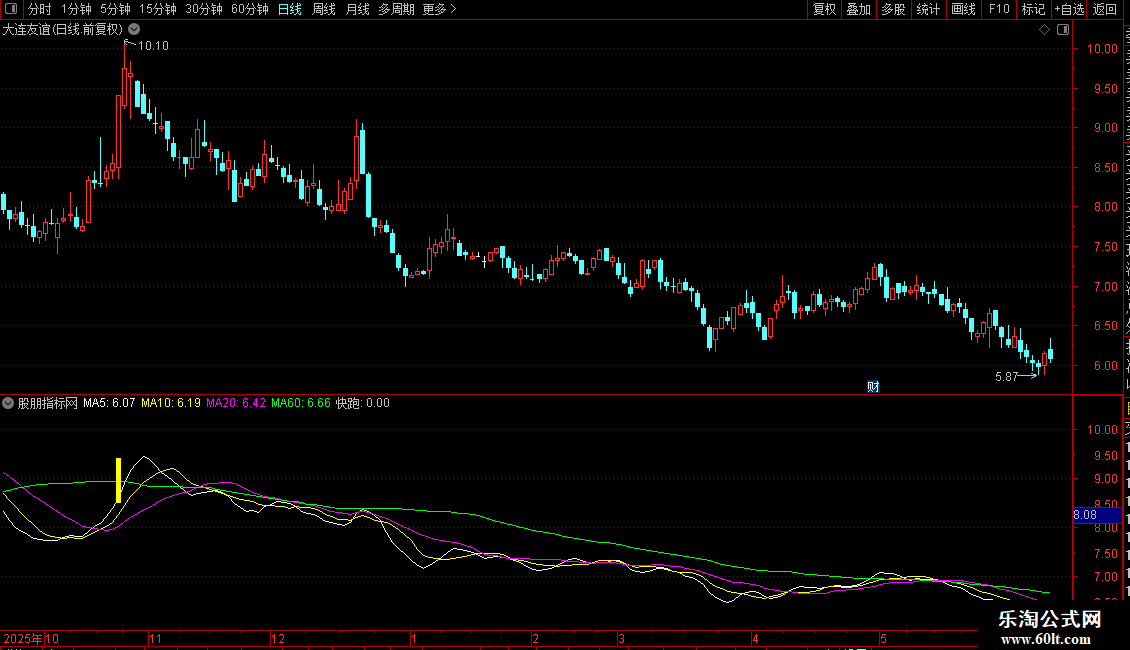Open the dropdown next to 大连友谊(日线.前复权)
This screenshot has height=650, width=1130.
[x=134, y=29]
